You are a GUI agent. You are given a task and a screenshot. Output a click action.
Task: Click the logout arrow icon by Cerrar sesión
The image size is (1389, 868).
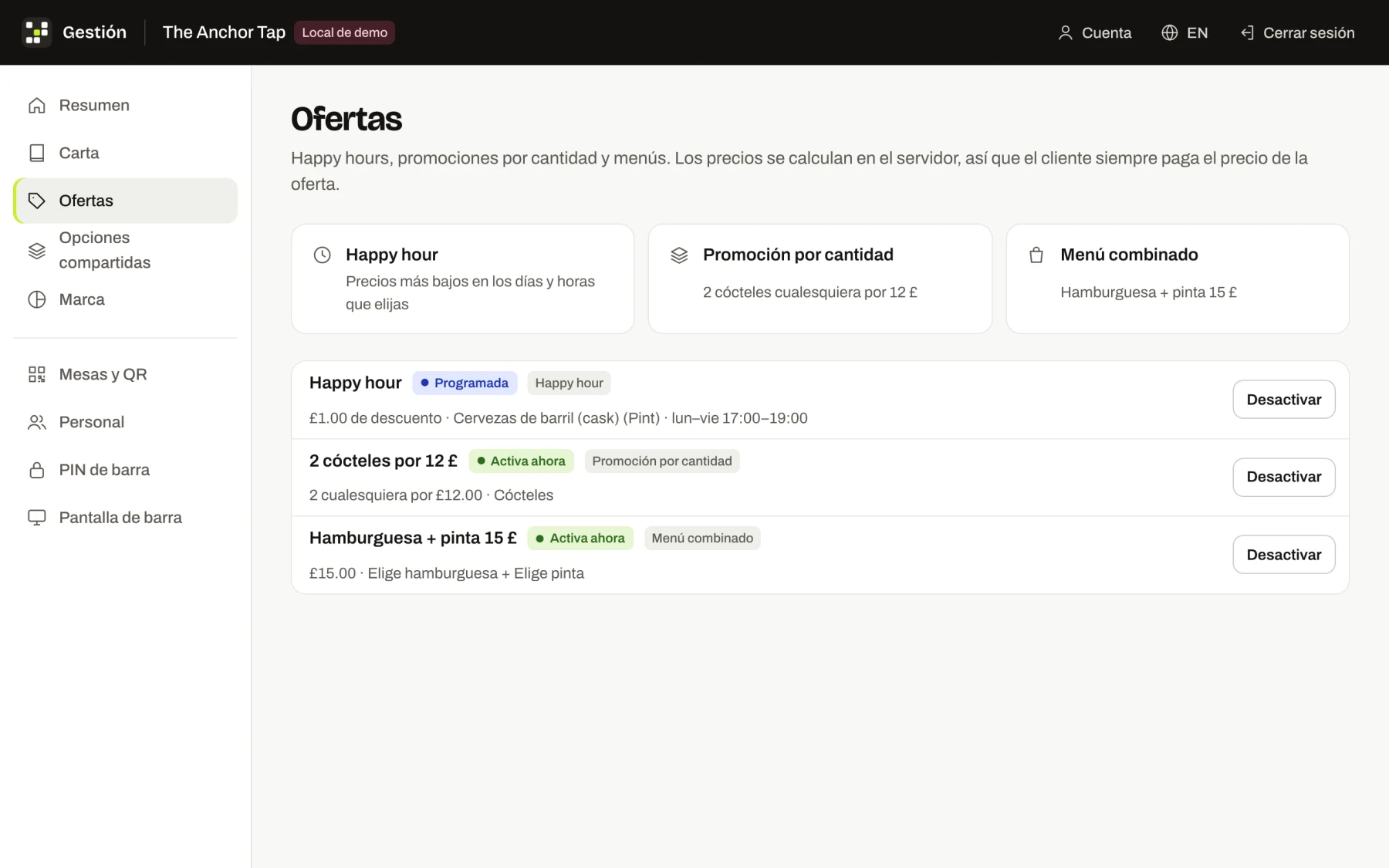point(1246,32)
